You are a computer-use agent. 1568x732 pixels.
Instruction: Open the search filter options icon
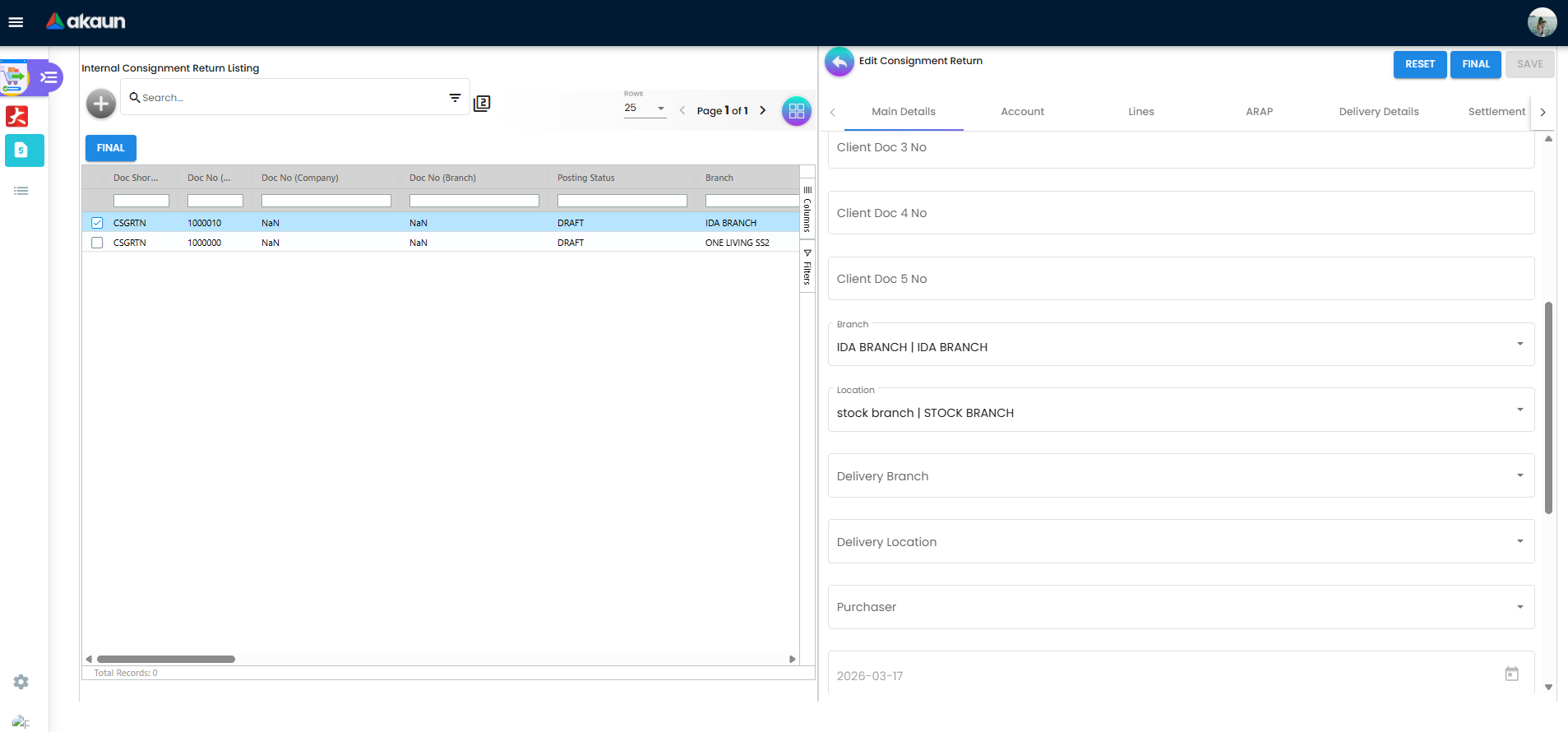click(x=455, y=98)
